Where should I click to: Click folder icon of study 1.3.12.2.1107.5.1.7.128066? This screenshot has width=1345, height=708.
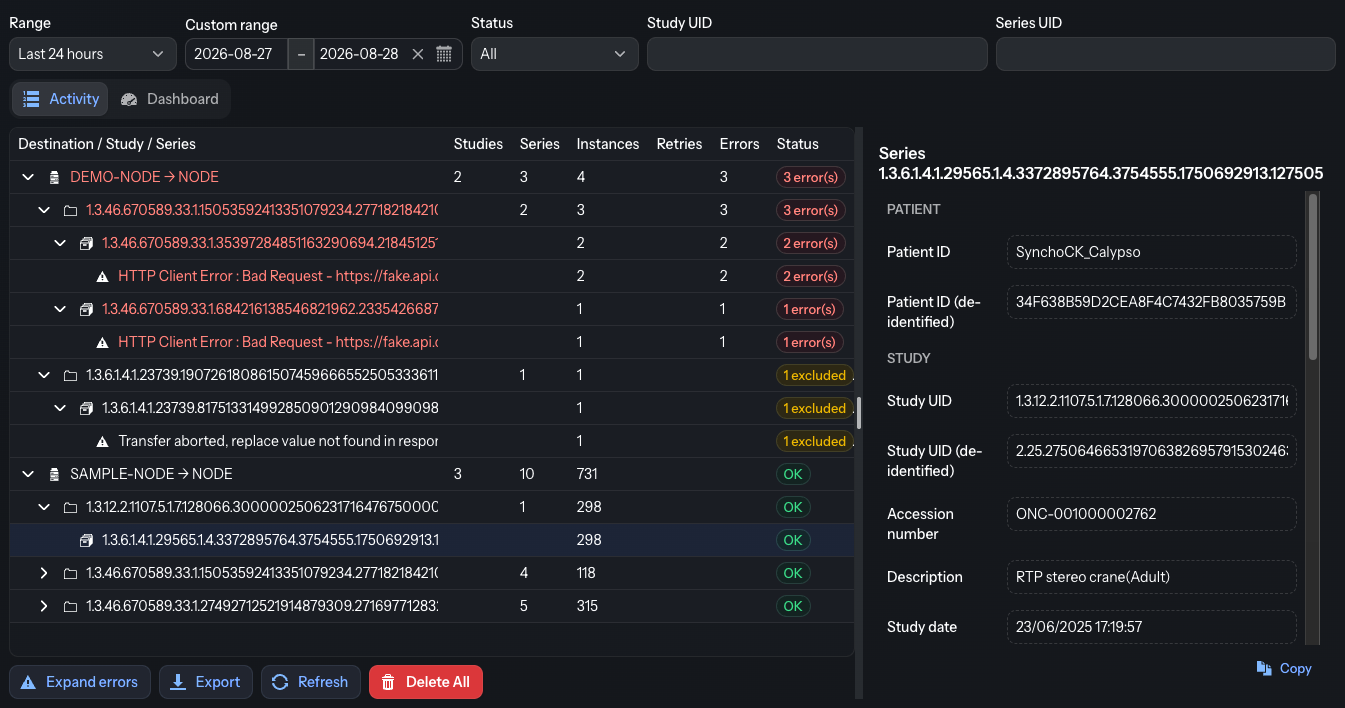(70, 507)
